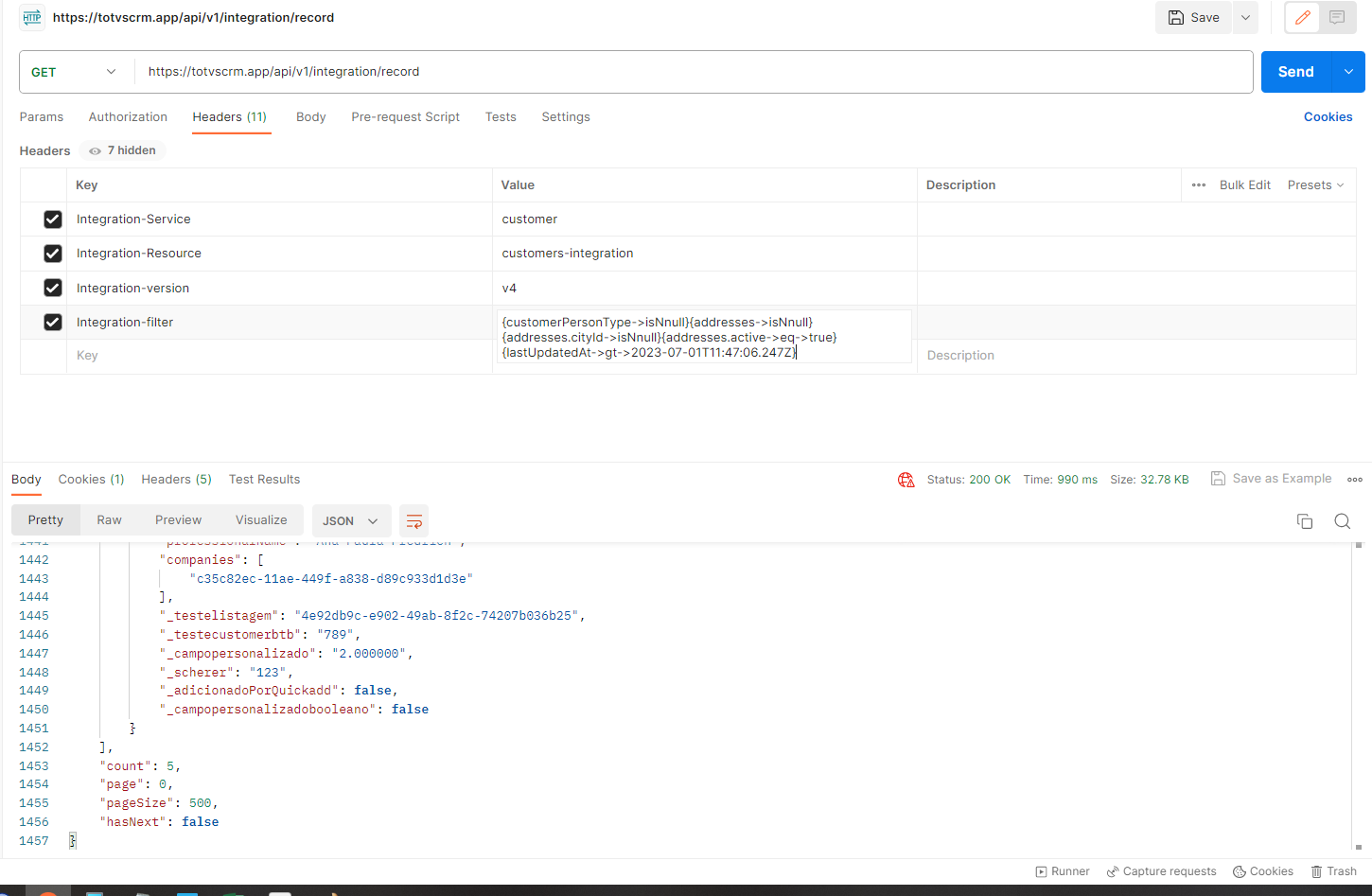Open the Tests tab
The image size is (1372, 896).
pos(501,117)
